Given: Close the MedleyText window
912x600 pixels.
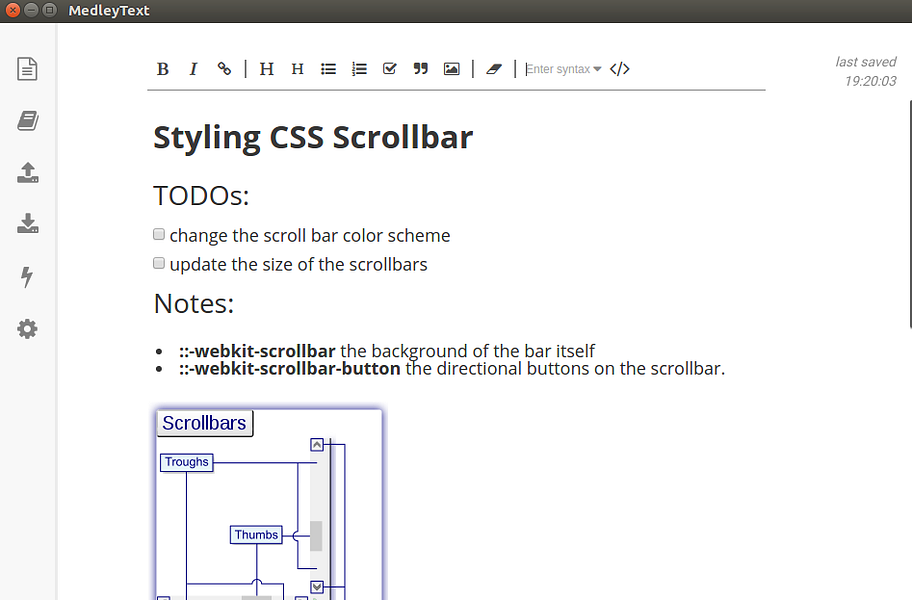Looking at the screenshot, I should coord(13,10).
